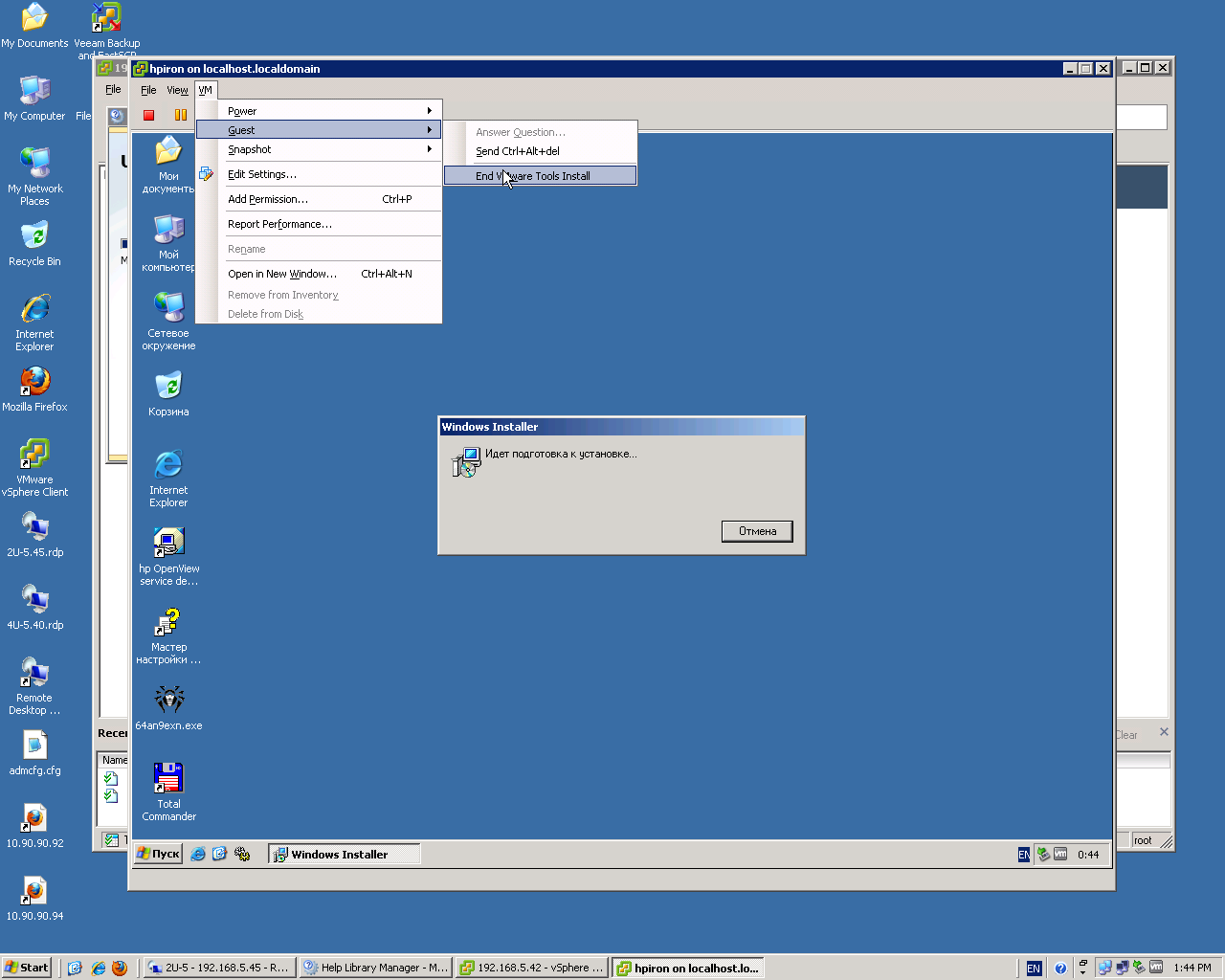
Task: Click the orange Pause button in console toolbar
Action: point(181,115)
